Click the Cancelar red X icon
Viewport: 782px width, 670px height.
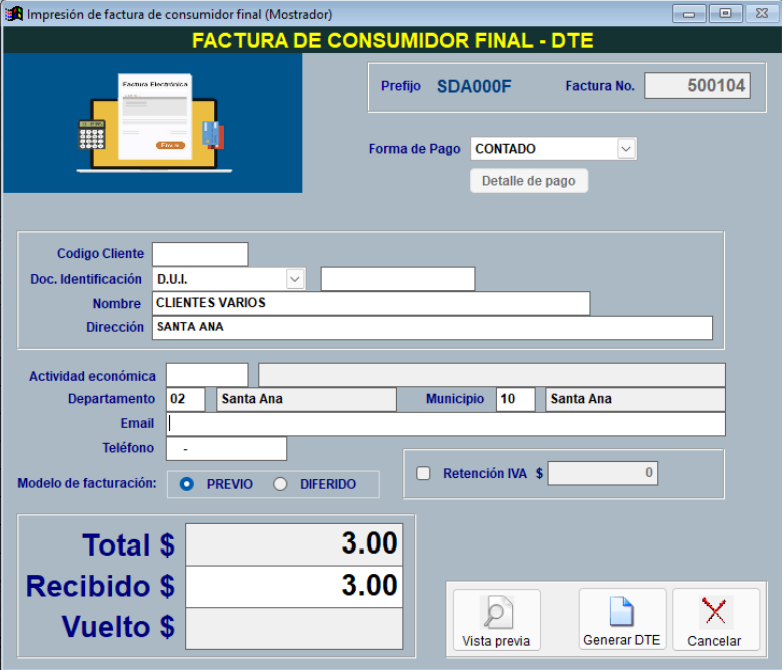pos(714,612)
